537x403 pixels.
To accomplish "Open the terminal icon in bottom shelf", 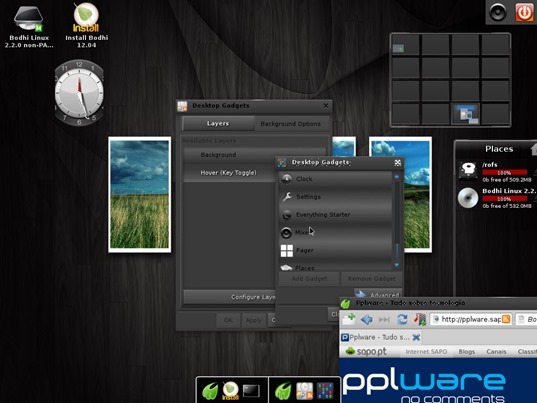I will (251, 391).
